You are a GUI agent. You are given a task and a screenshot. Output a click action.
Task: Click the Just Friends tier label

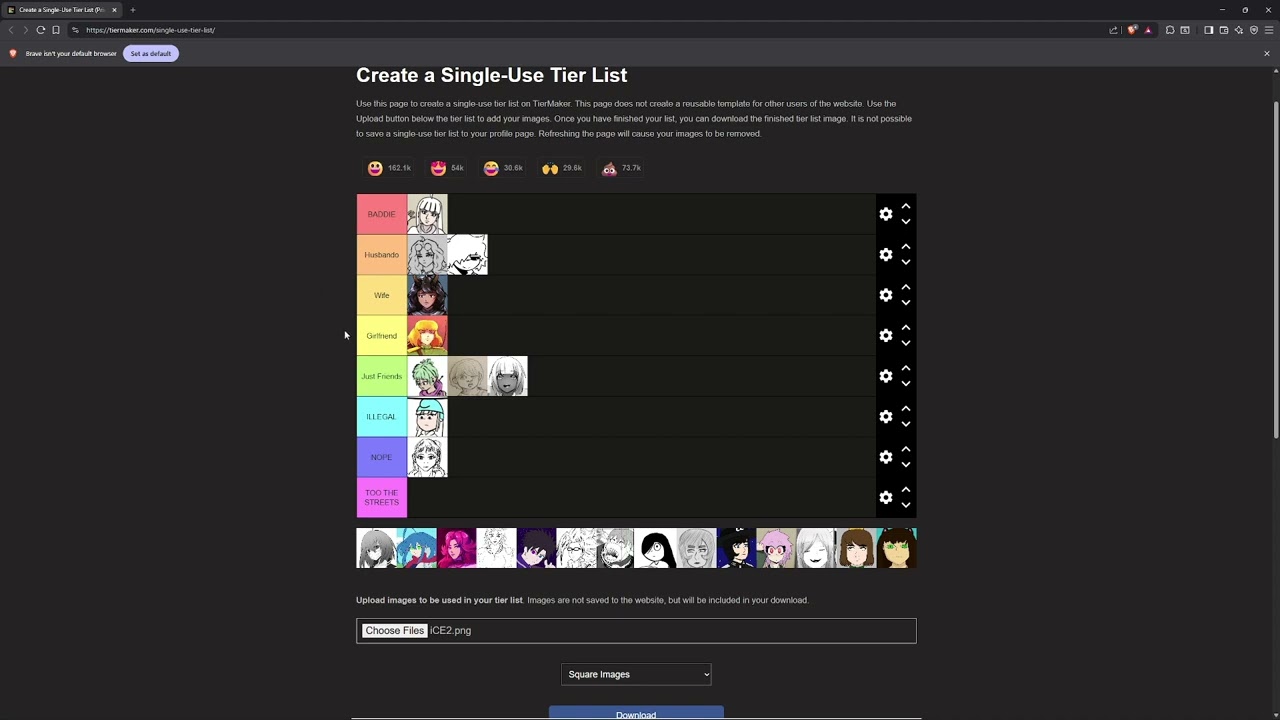coord(382,376)
